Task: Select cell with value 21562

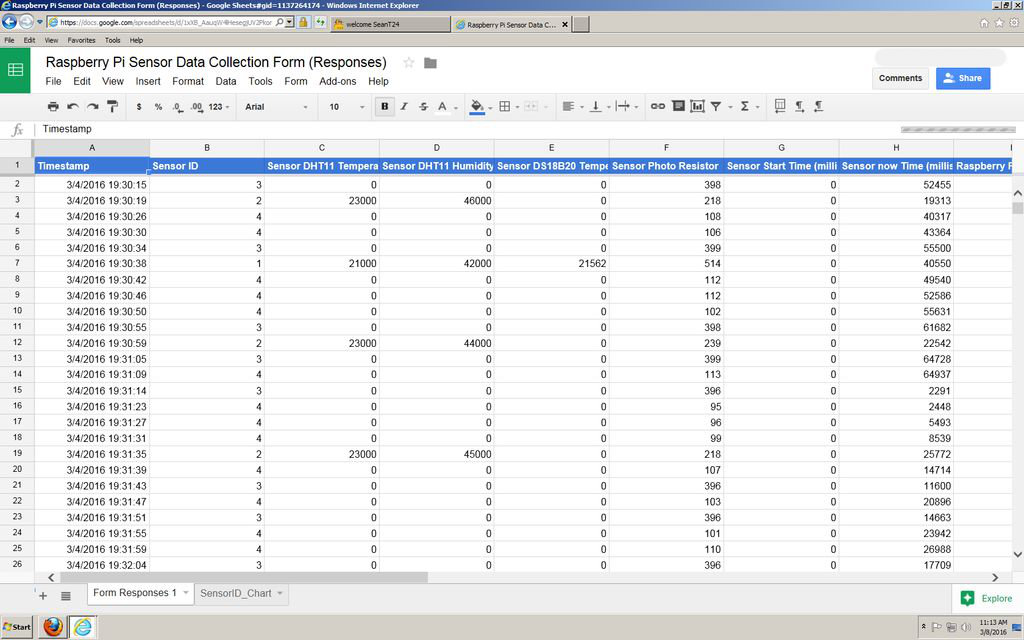Action: click(551, 264)
